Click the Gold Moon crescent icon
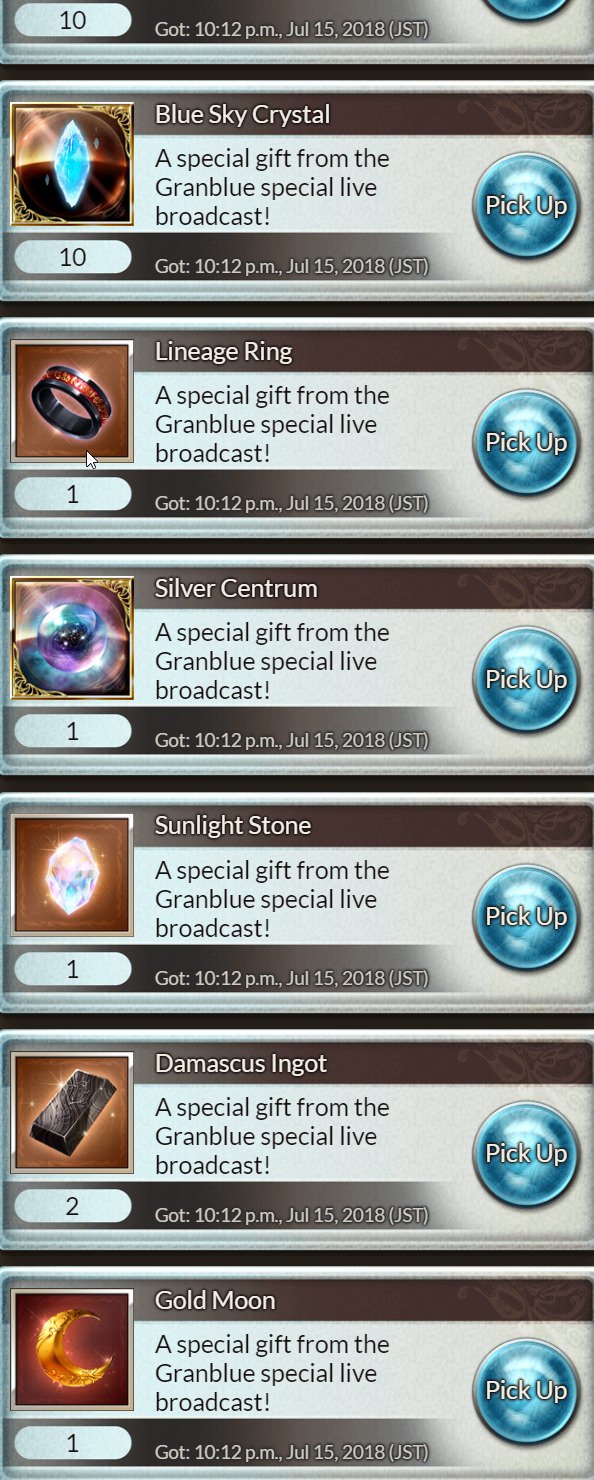Screen dimensions: 594x1480 click(x=72, y=1349)
